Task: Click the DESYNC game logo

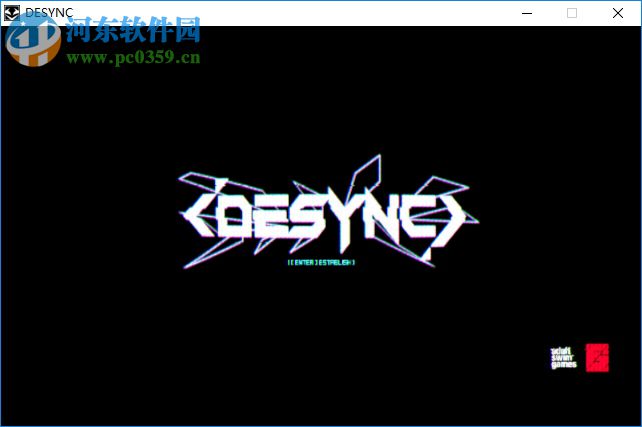Action: tap(328, 212)
